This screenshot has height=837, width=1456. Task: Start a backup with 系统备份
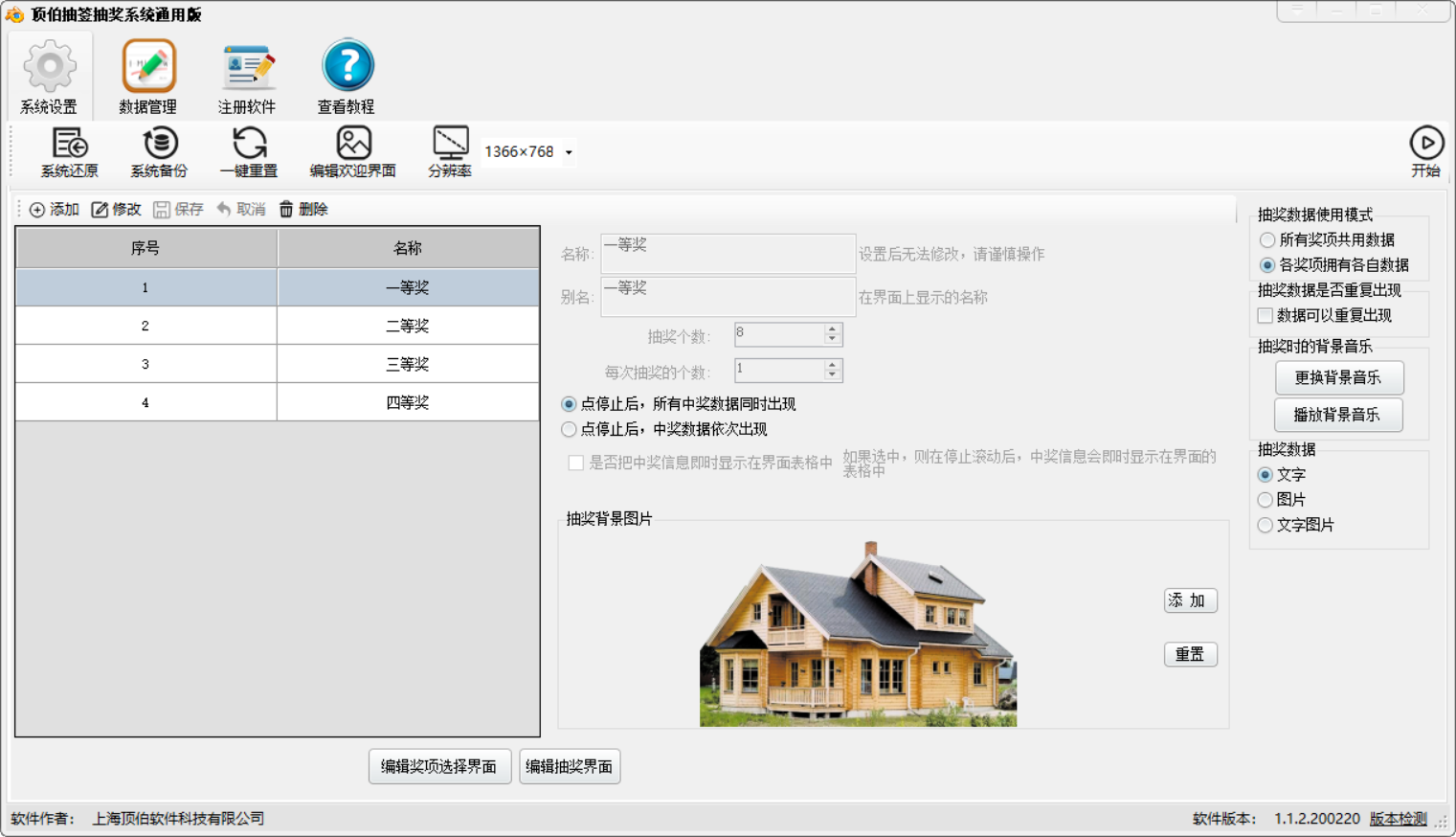pos(158,151)
